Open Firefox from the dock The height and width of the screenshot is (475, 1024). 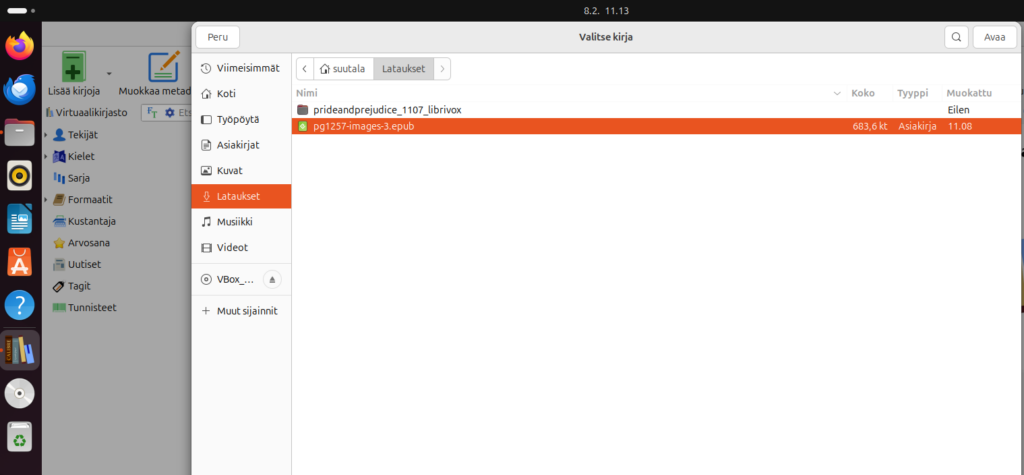[20, 46]
